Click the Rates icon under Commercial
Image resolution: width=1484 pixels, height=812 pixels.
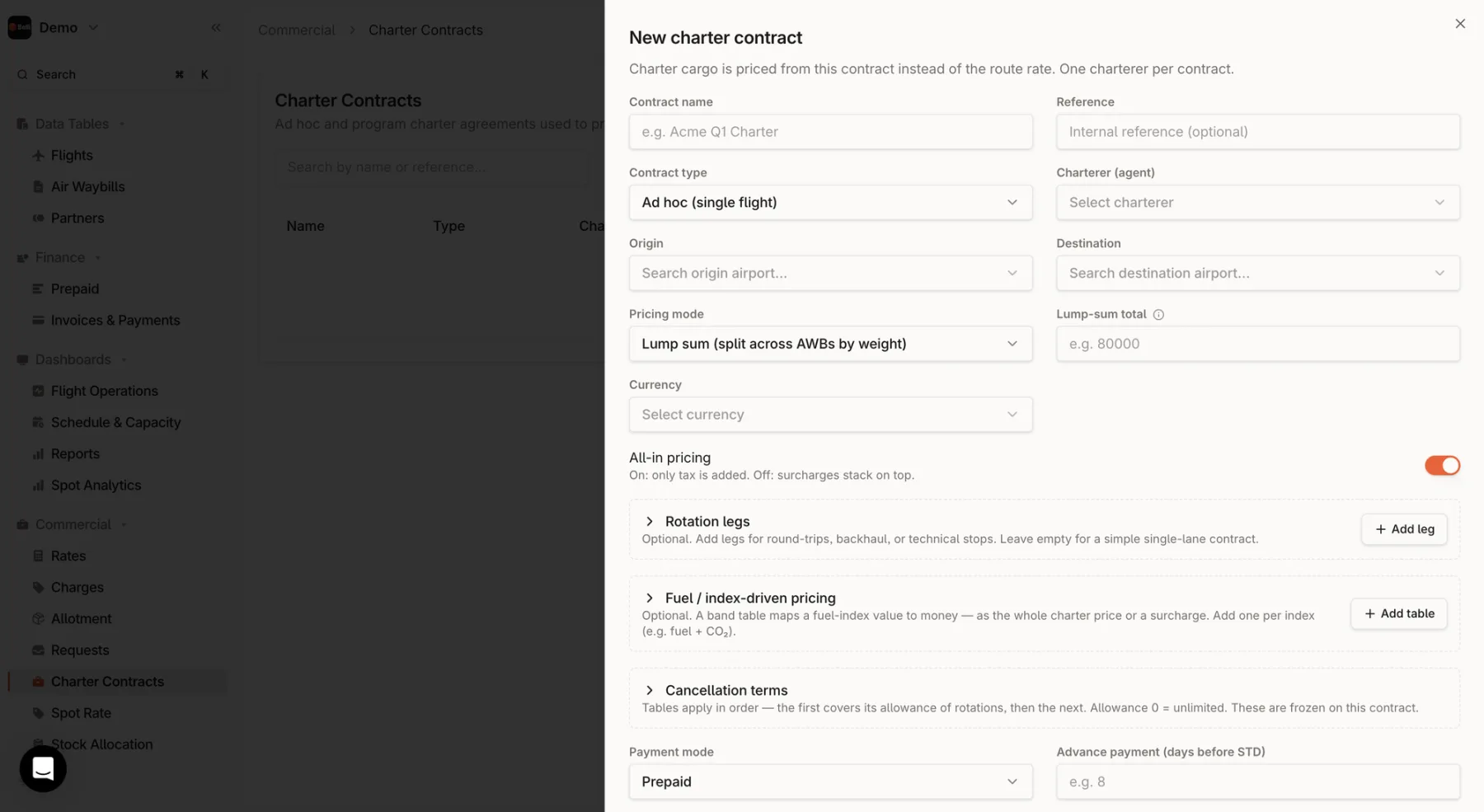coord(38,556)
